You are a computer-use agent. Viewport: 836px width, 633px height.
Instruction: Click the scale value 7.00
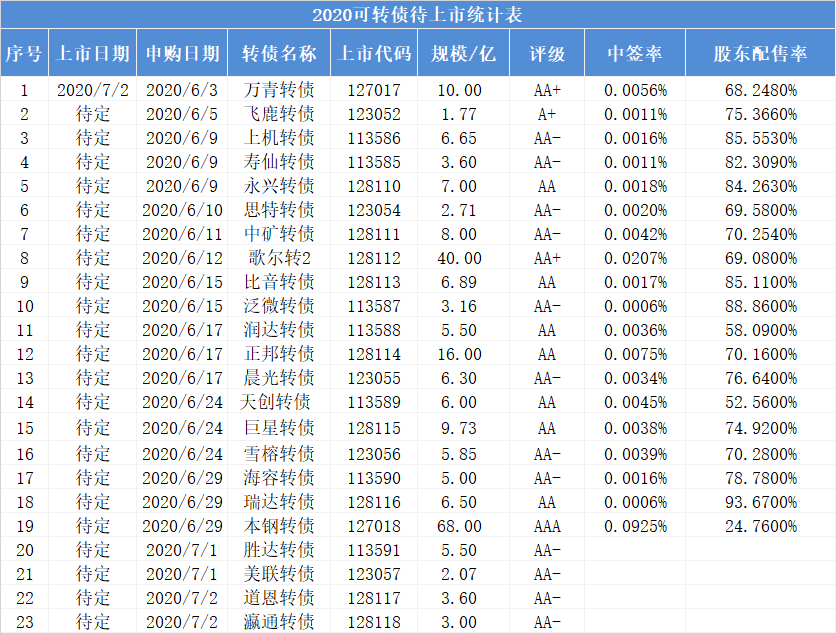(x=459, y=186)
